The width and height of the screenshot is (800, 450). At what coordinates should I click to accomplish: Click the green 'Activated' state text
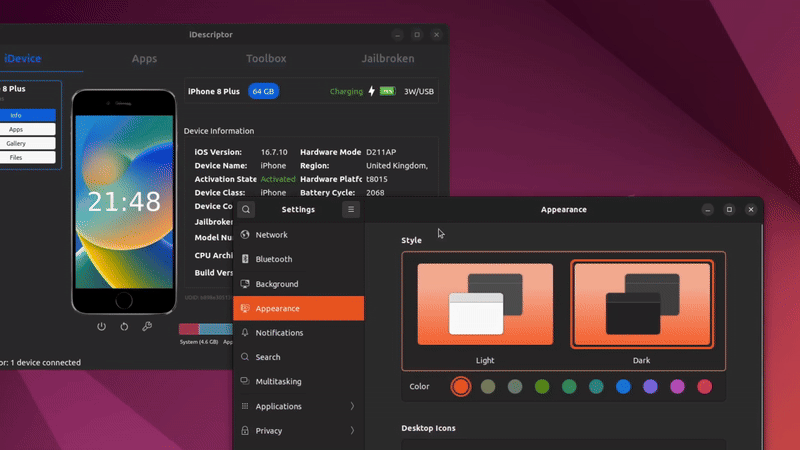tap(278, 179)
